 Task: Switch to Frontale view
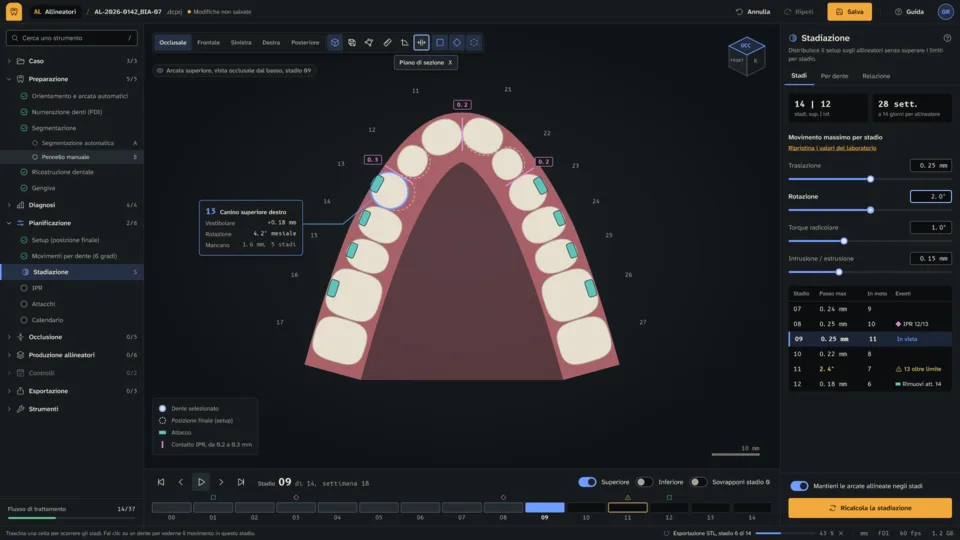[x=208, y=43]
